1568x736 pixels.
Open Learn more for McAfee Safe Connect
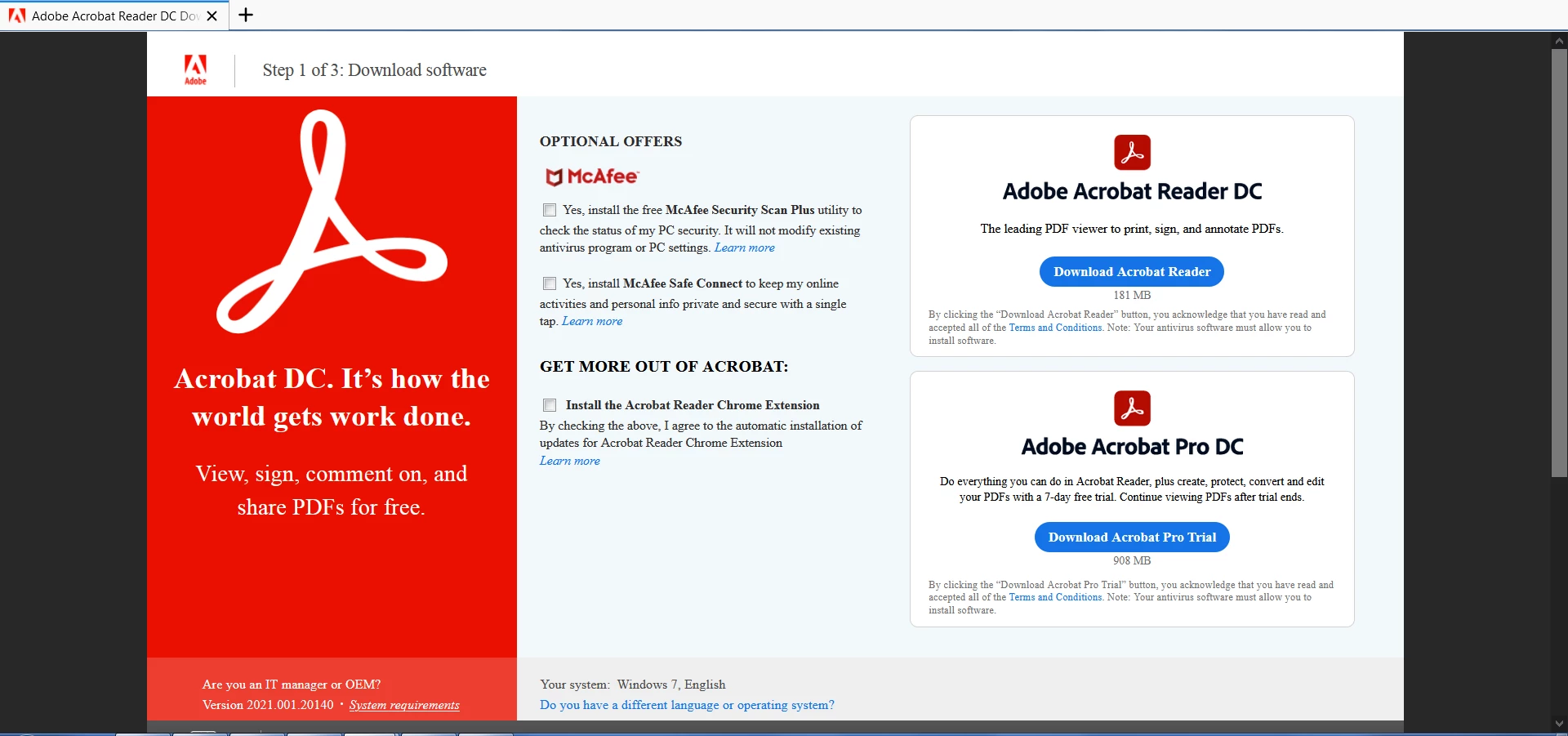point(592,321)
